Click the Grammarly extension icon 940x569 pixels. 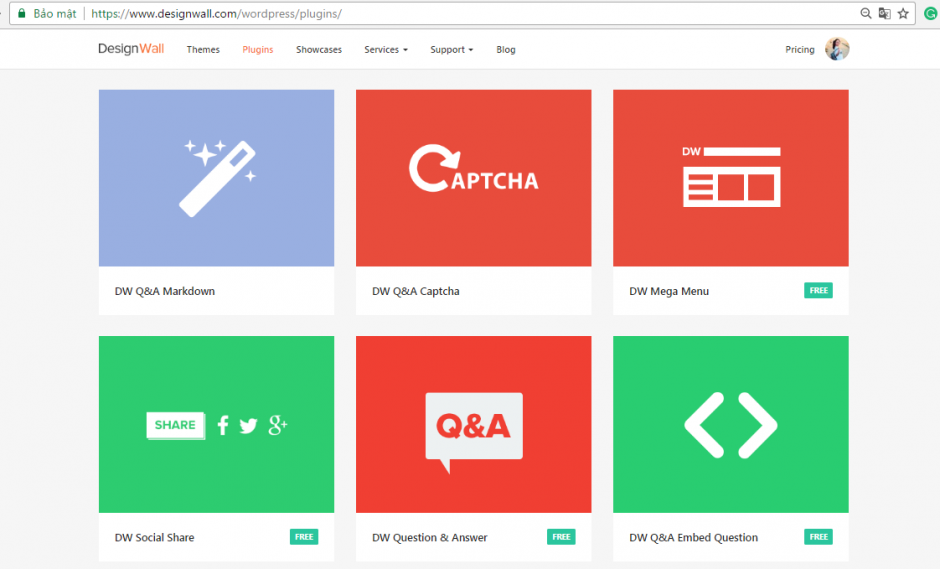(930, 13)
